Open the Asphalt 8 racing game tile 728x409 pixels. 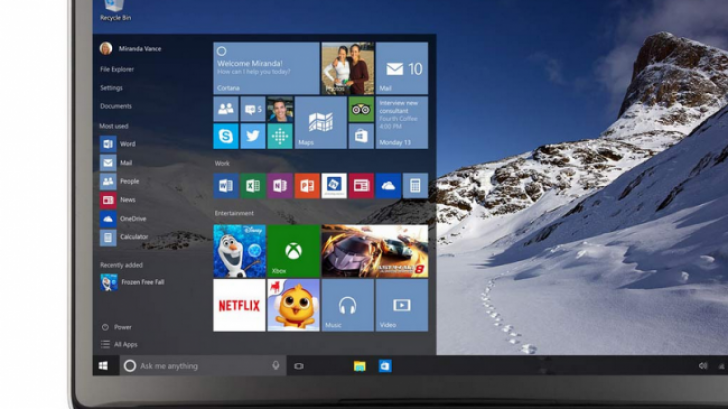tap(375, 251)
